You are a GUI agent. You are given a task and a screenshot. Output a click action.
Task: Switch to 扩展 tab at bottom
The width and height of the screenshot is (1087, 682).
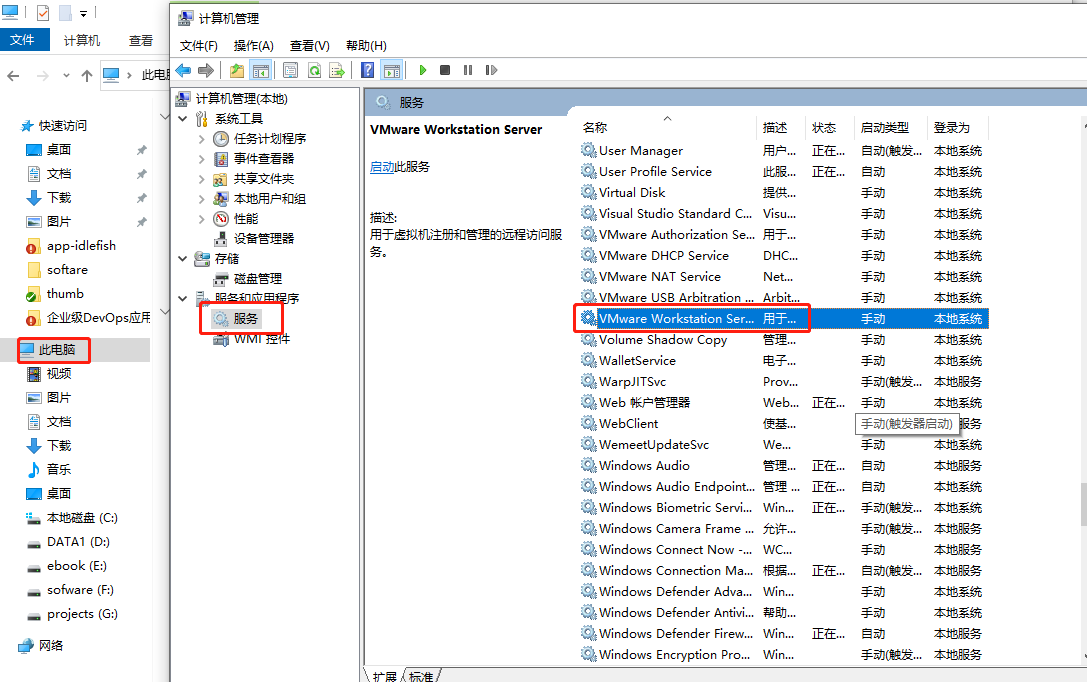[x=384, y=676]
